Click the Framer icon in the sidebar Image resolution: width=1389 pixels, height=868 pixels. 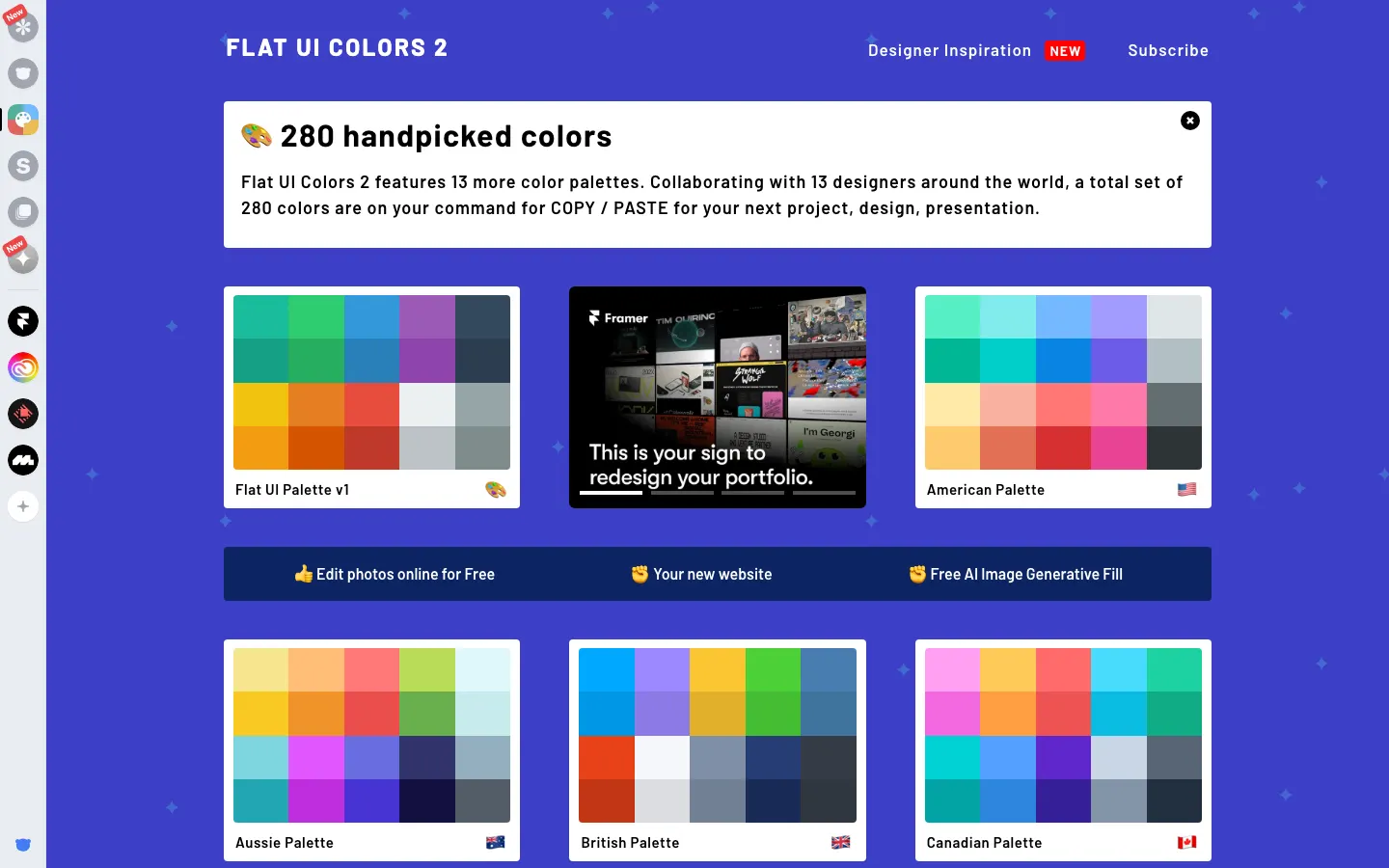[x=23, y=321]
